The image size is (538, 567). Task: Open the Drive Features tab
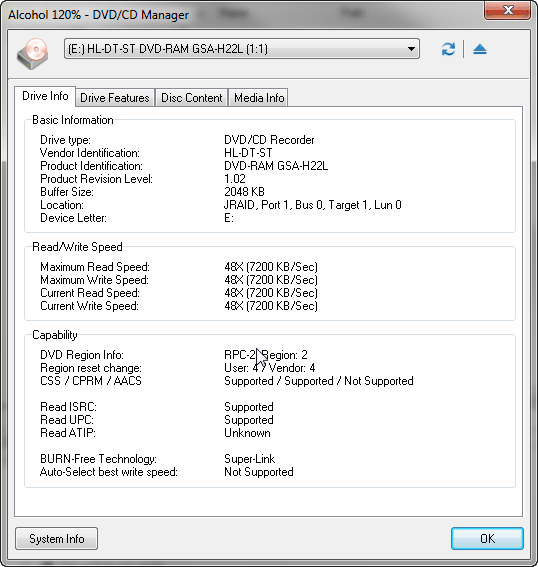pyautogui.click(x=115, y=98)
